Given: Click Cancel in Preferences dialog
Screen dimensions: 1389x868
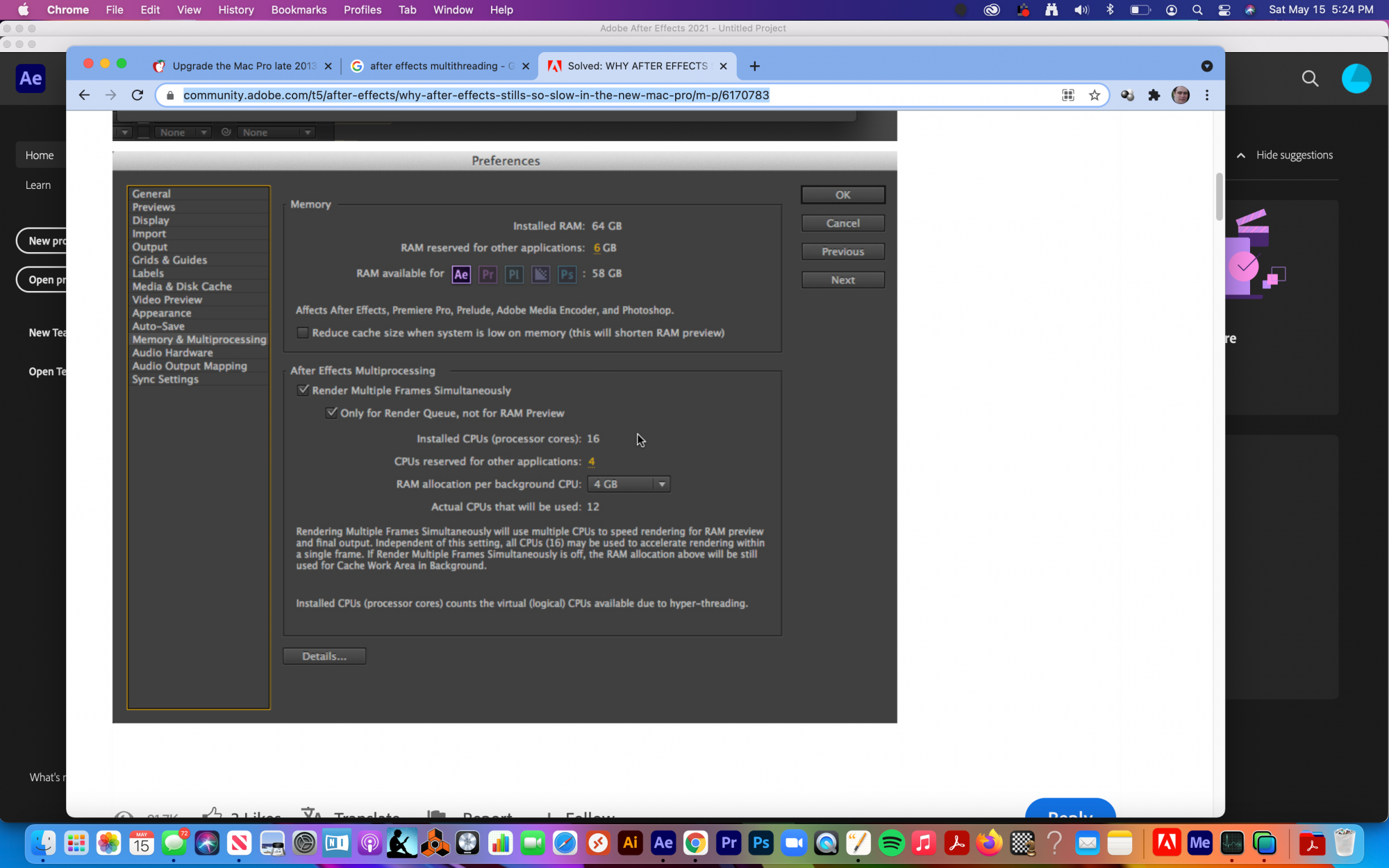Looking at the screenshot, I should tap(842, 223).
